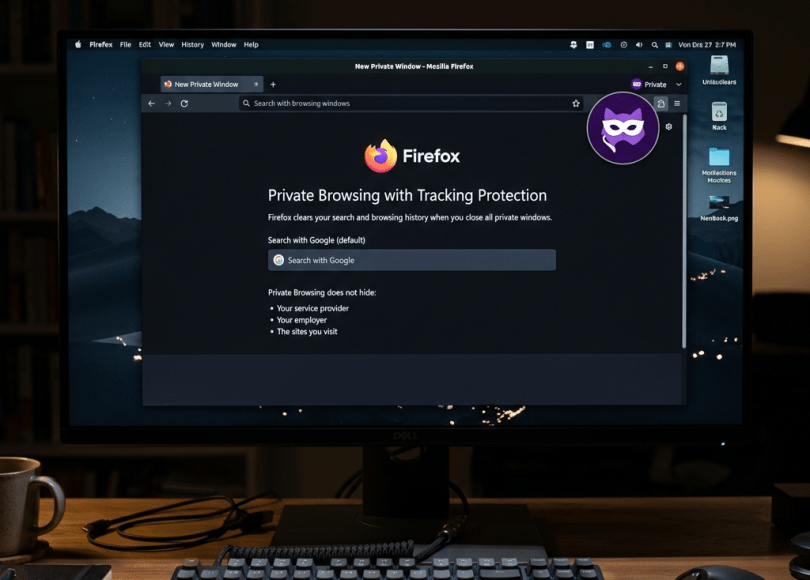
Task: Click the Google icon in the search field
Action: coord(278,260)
